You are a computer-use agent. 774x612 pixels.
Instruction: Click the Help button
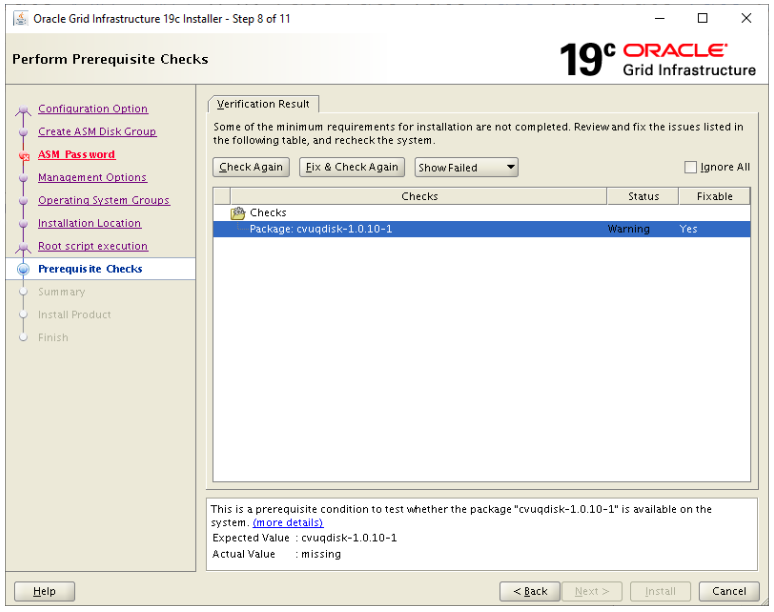44,591
